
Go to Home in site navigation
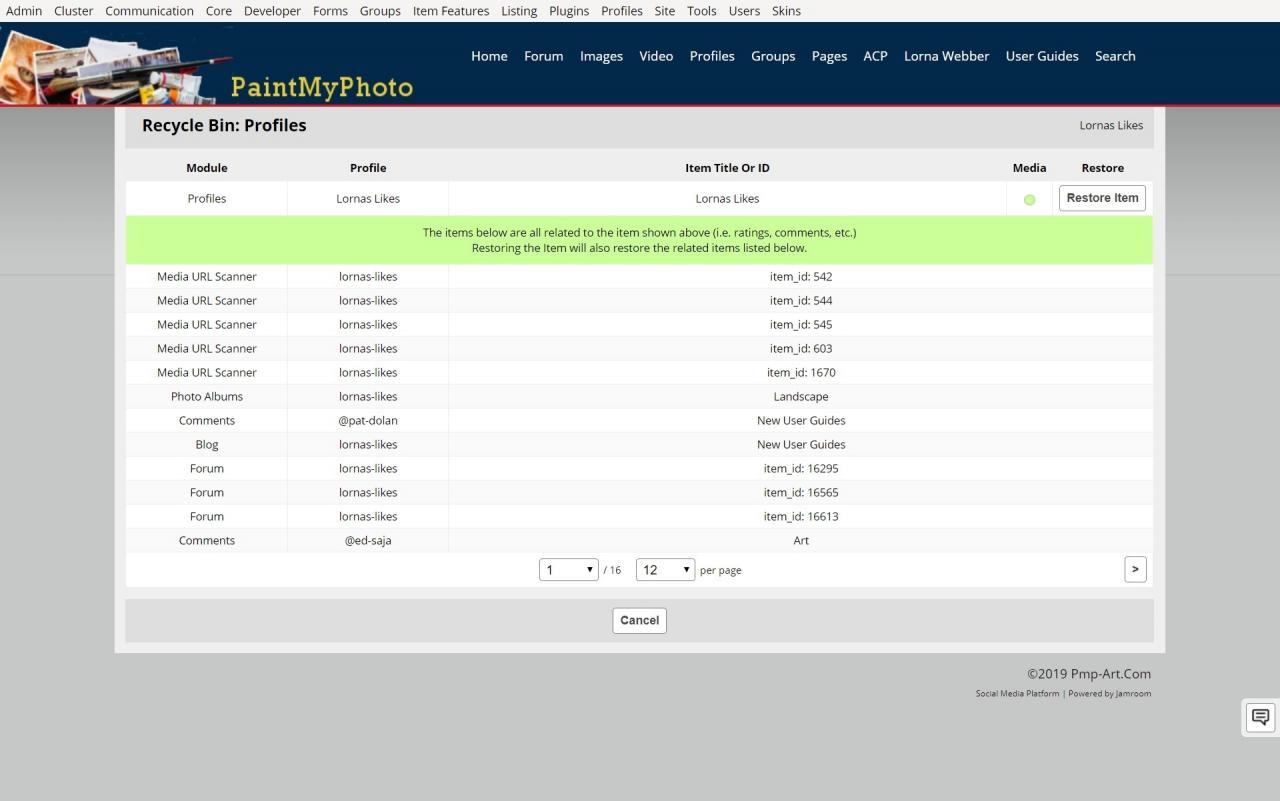point(489,56)
